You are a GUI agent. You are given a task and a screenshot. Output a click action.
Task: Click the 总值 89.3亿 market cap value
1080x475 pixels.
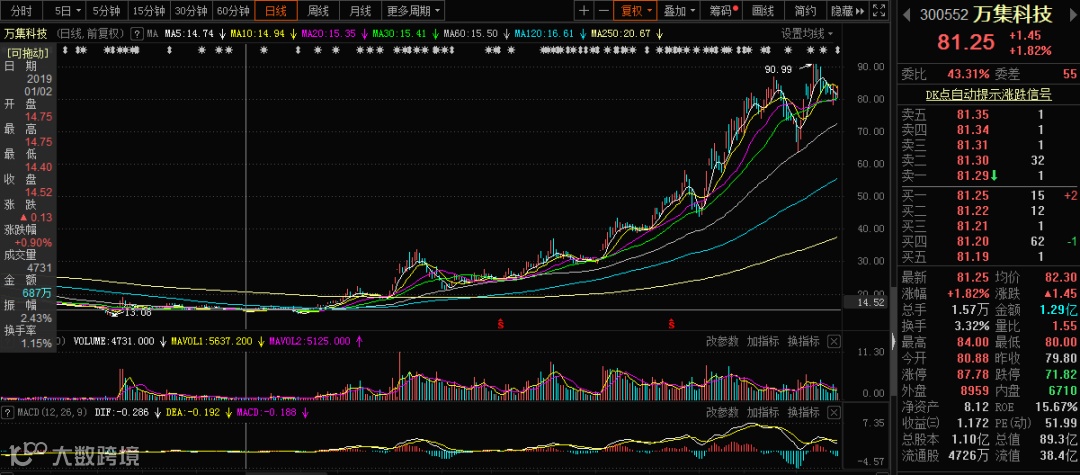[x=1059, y=440]
